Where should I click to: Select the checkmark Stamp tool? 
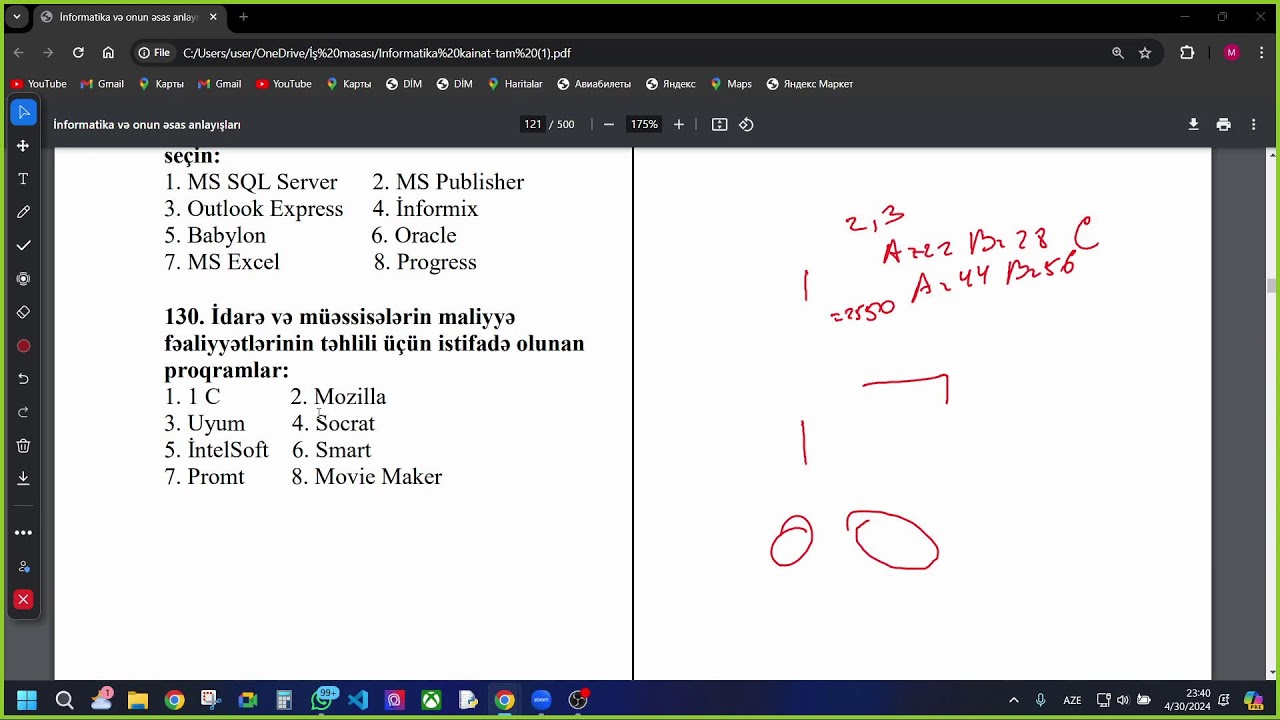tap(23, 245)
